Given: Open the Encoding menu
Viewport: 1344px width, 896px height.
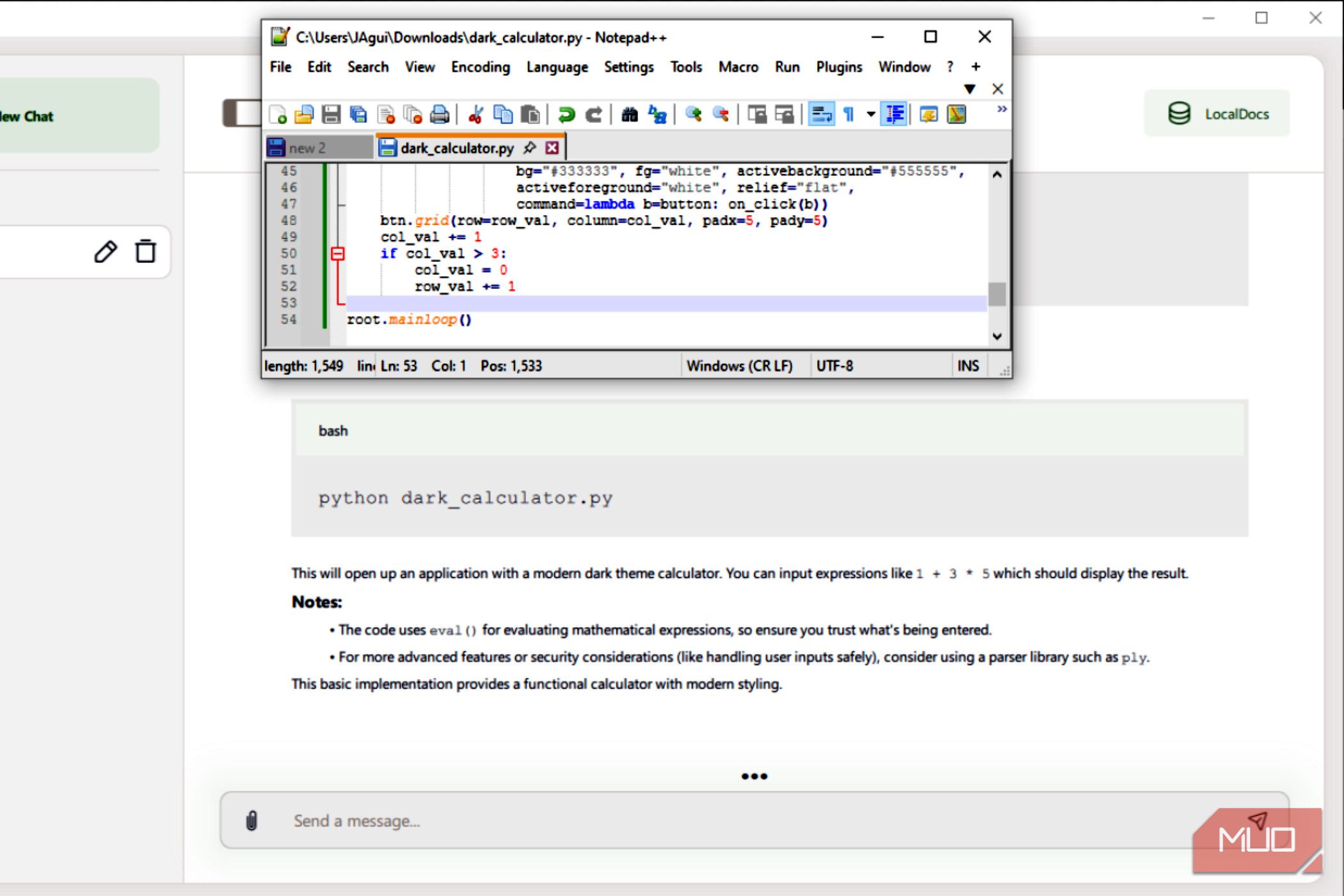Looking at the screenshot, I should coord(481,67).
